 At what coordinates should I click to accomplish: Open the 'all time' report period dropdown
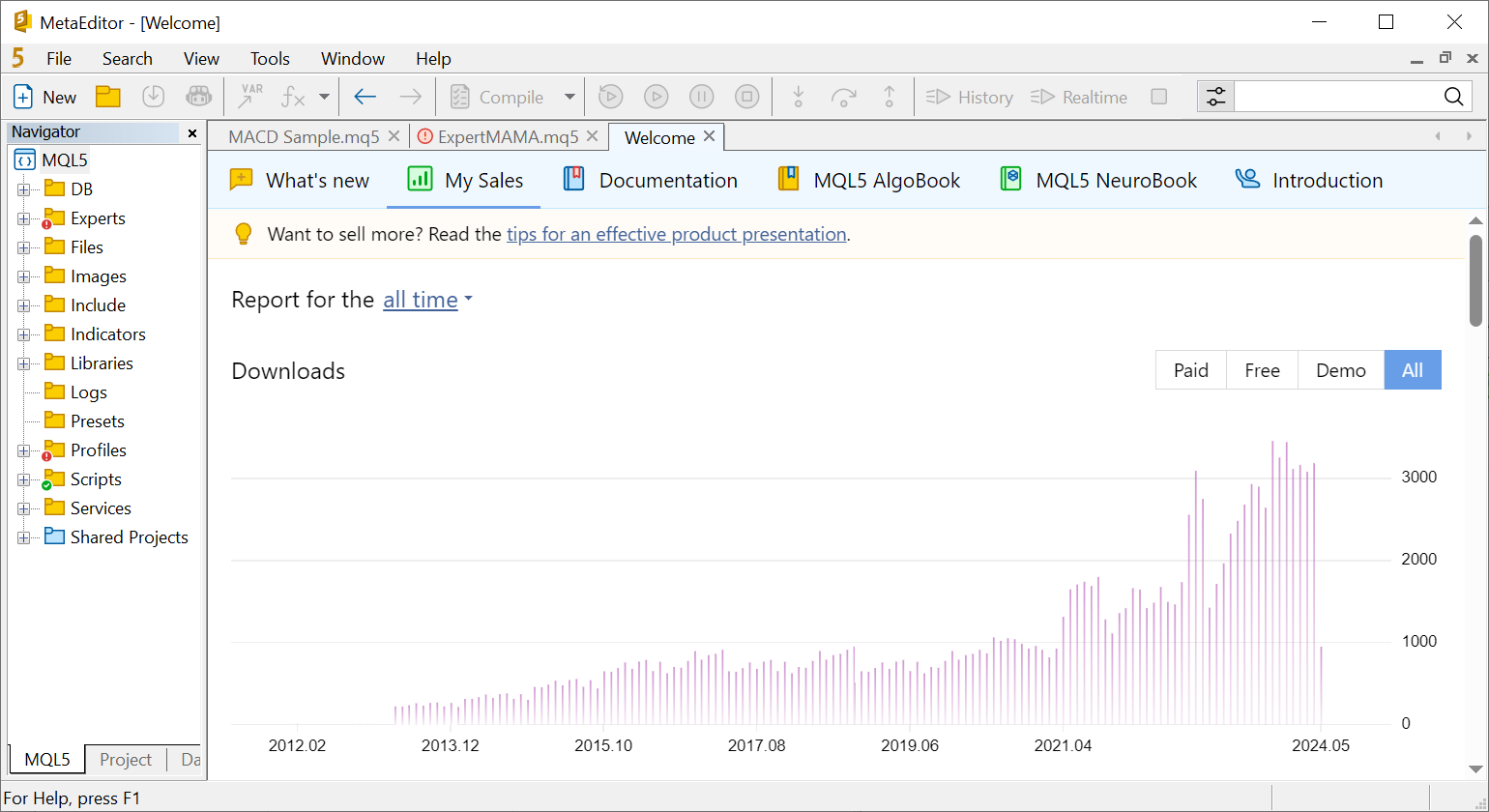click(x=422, y=300)
